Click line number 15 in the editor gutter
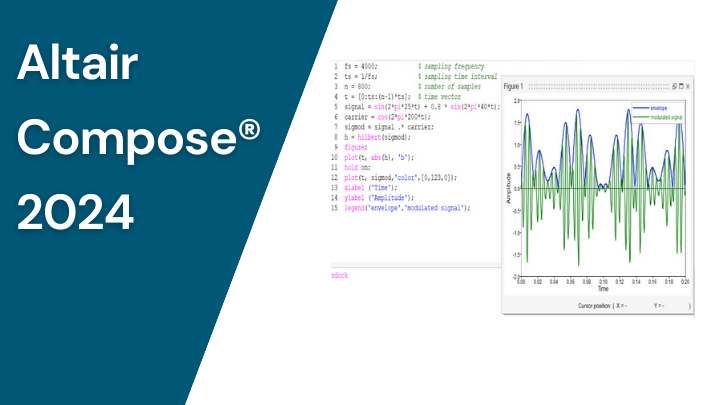 tap(336, 208)
